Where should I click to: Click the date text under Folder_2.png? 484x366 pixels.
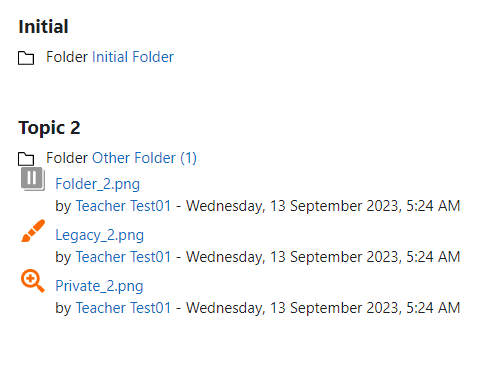(x=323, y=206)
